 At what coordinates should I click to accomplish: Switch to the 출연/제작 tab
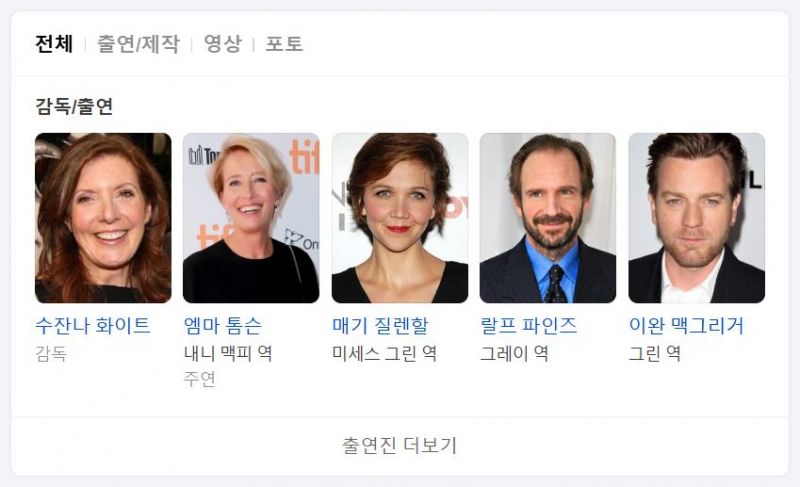138,44
